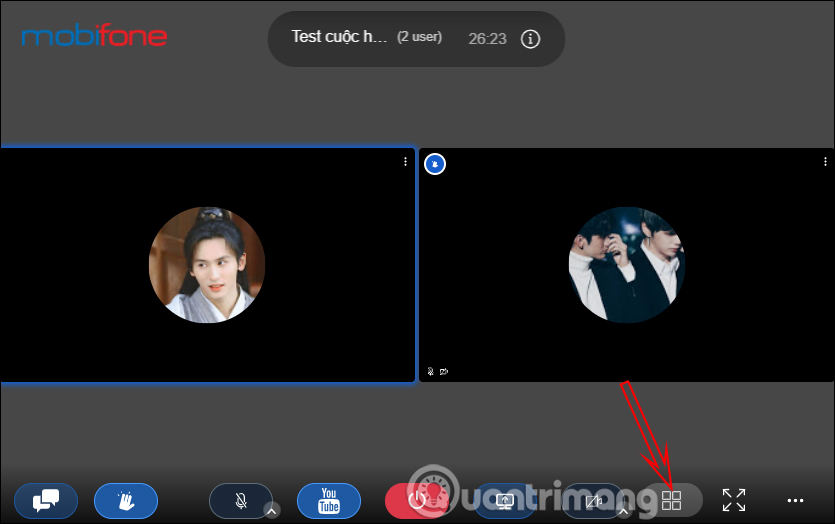Expand audio options chevron beside microphone

272,511
